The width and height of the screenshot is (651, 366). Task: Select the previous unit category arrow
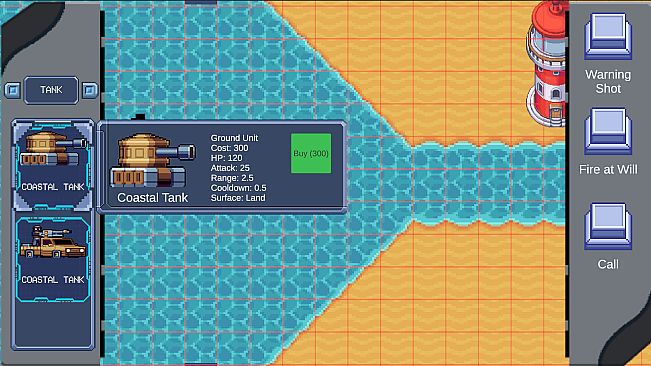tap(12, 90)
